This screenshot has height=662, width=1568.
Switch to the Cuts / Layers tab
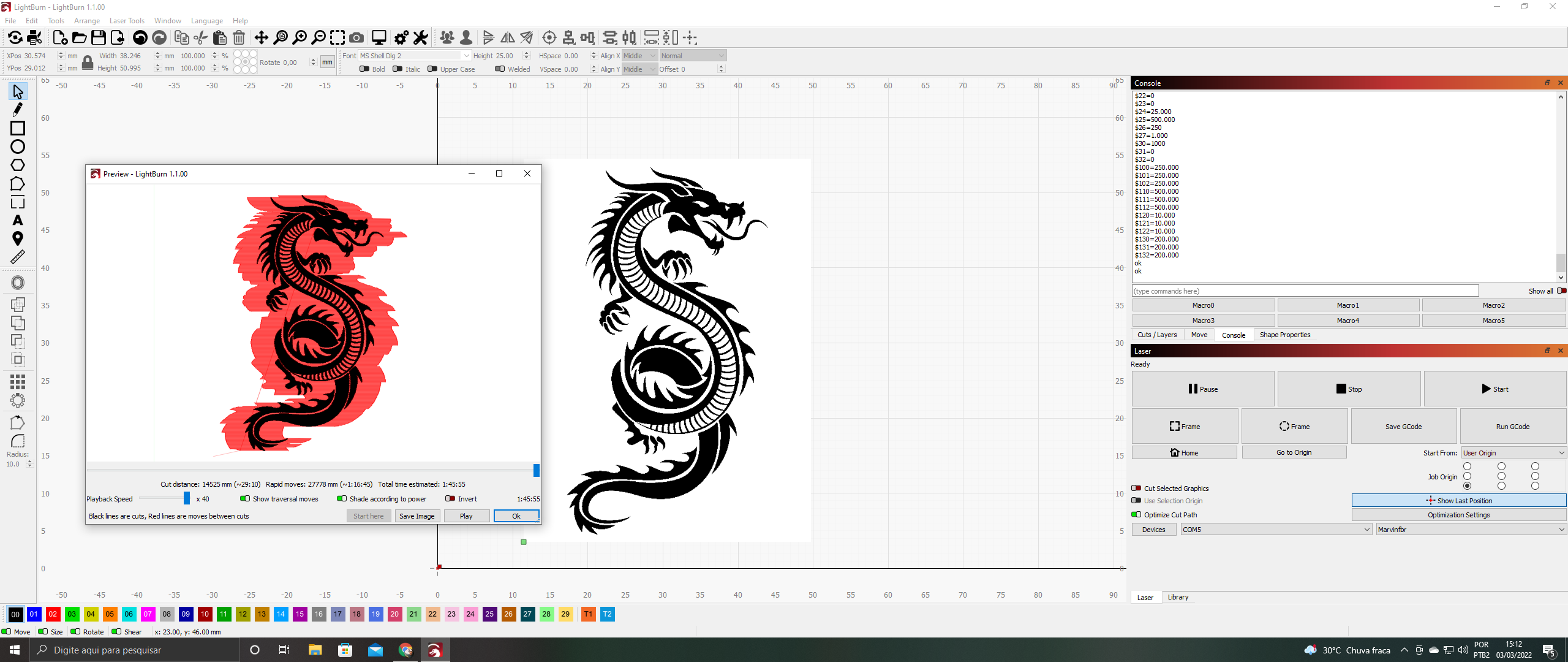point(1156,335)
